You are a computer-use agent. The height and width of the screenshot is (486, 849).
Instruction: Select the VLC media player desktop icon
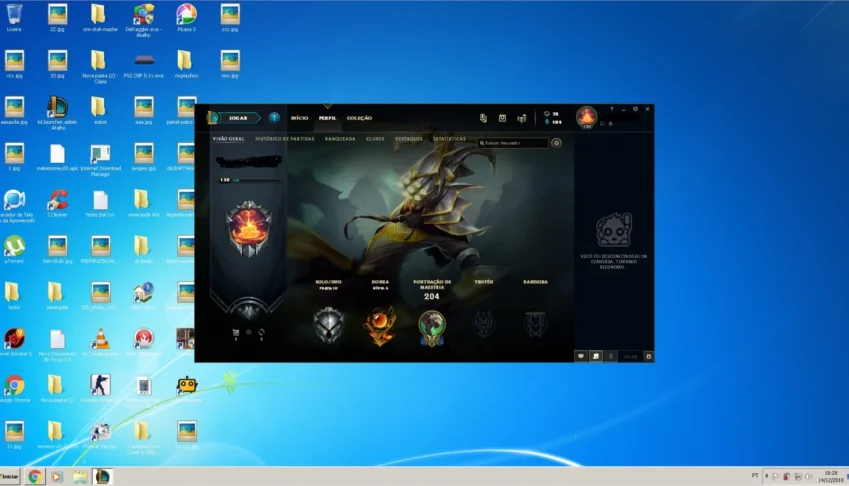[100, 343]
